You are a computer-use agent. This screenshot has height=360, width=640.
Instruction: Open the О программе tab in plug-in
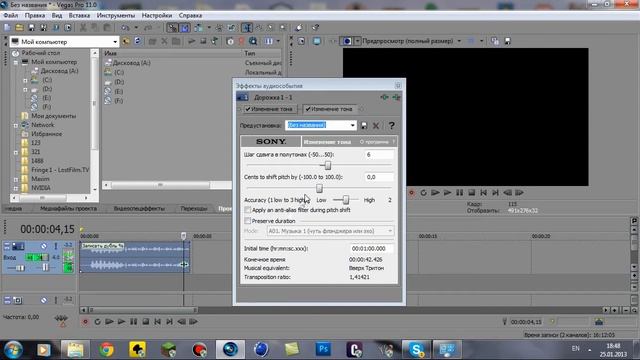click(x=374, y=142)
